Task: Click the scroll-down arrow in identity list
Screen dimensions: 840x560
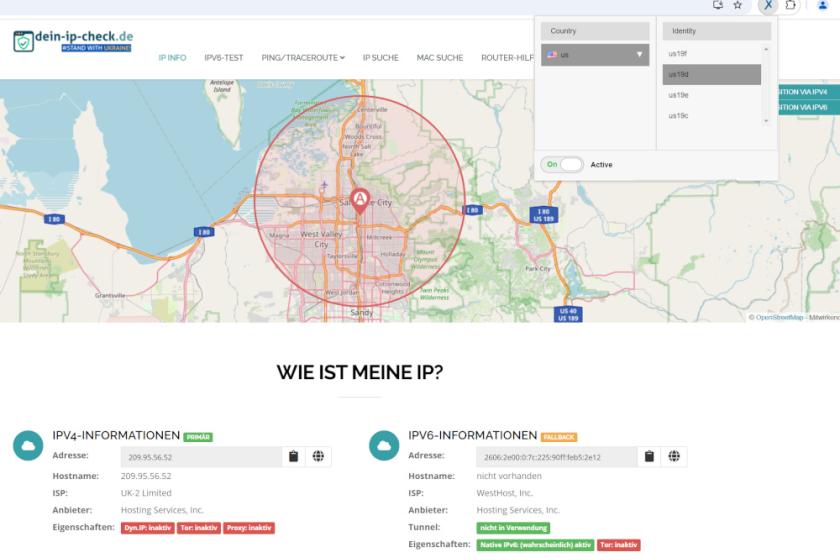Action: [x=766, y=121]
